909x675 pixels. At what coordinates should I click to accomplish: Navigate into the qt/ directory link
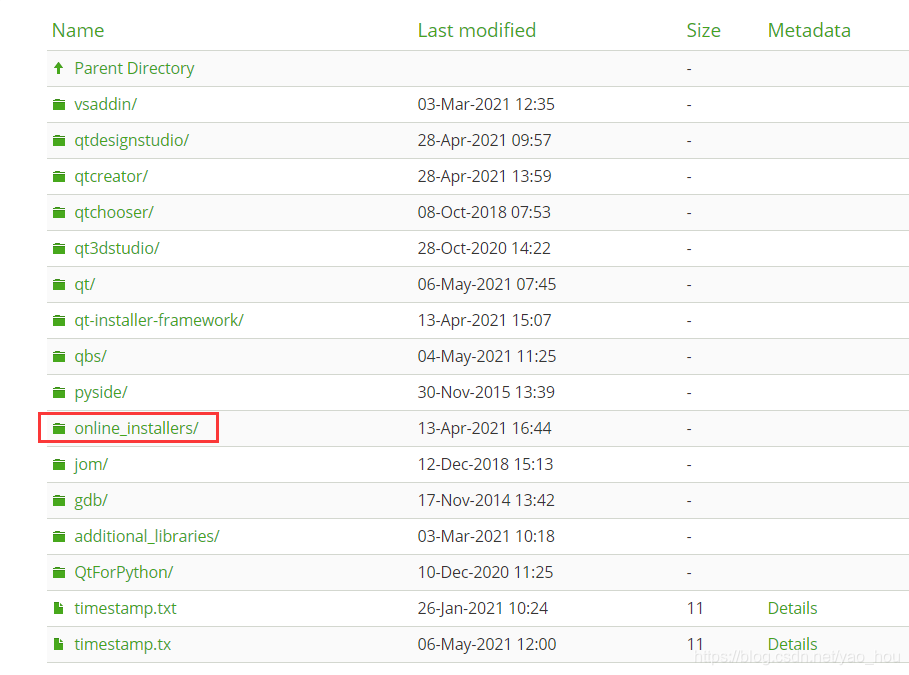(x=85, y=284)
